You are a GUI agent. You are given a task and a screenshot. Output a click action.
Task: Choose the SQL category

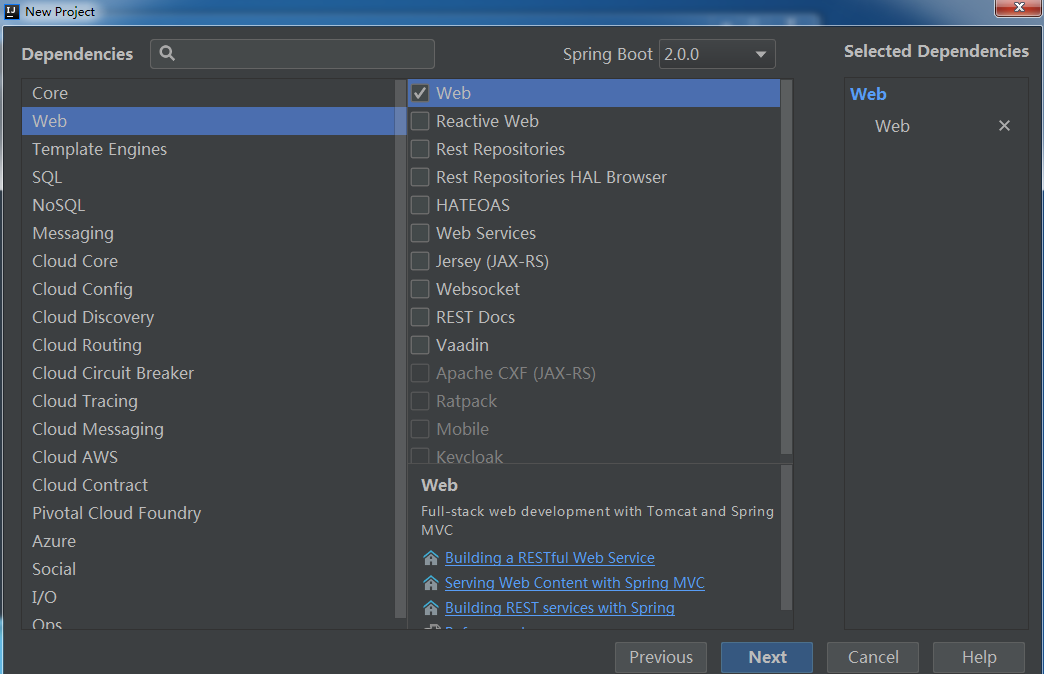coord(208,177)
